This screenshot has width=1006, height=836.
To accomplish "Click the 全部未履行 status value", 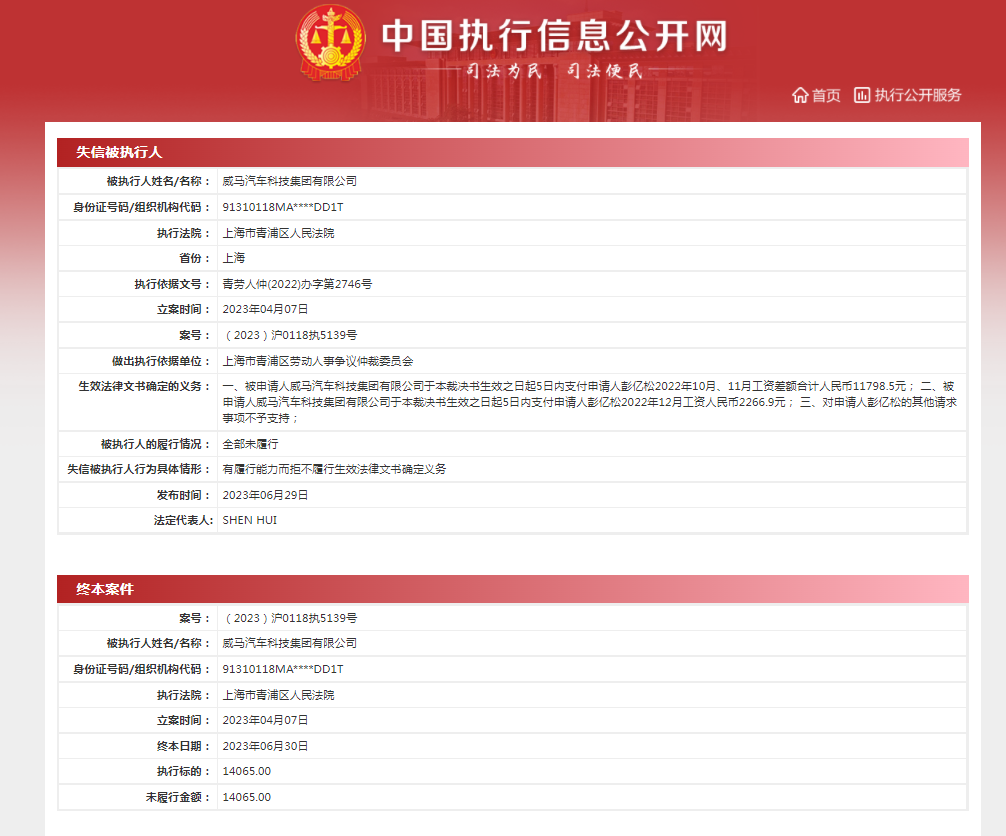I will 250,444.
